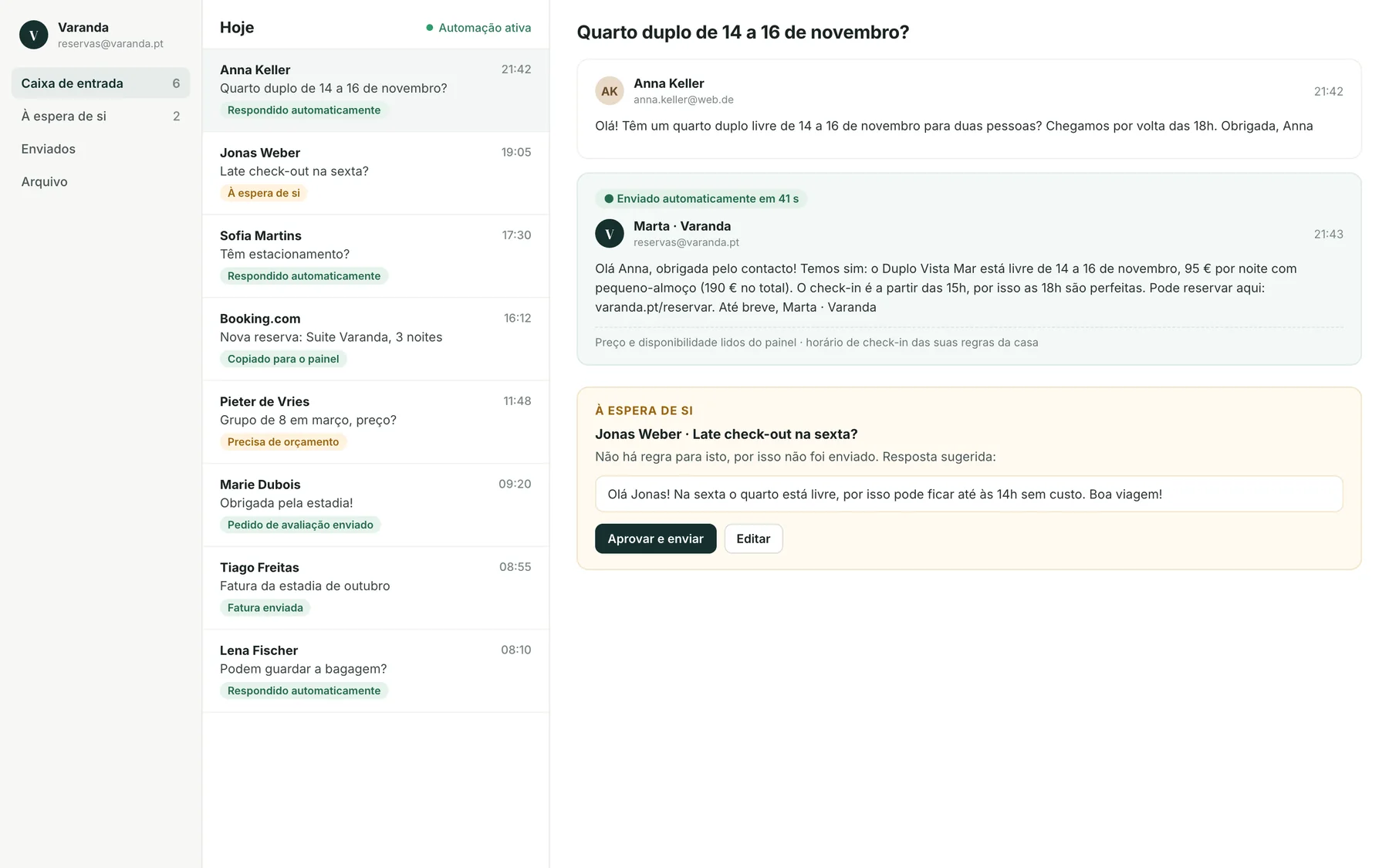Click the Automação ativa status indicator
The height and width of the screenshot is (868, 1389).
point(478,28)
